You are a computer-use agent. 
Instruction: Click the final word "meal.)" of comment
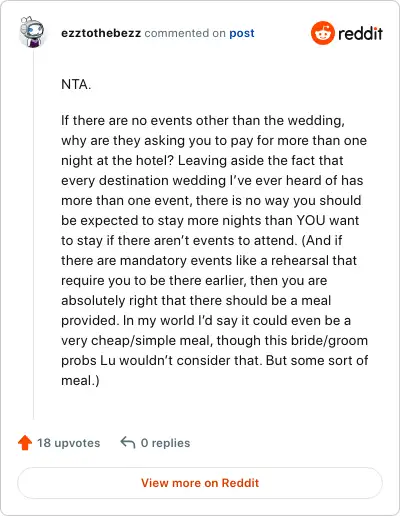tap(80, 381)
